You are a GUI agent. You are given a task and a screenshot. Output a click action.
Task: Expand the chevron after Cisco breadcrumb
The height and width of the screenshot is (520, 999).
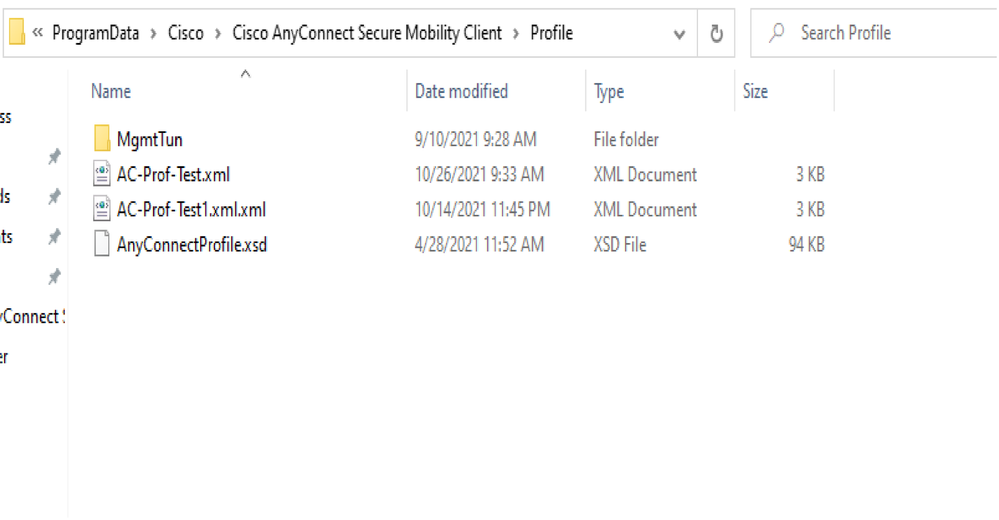[218, 33]
